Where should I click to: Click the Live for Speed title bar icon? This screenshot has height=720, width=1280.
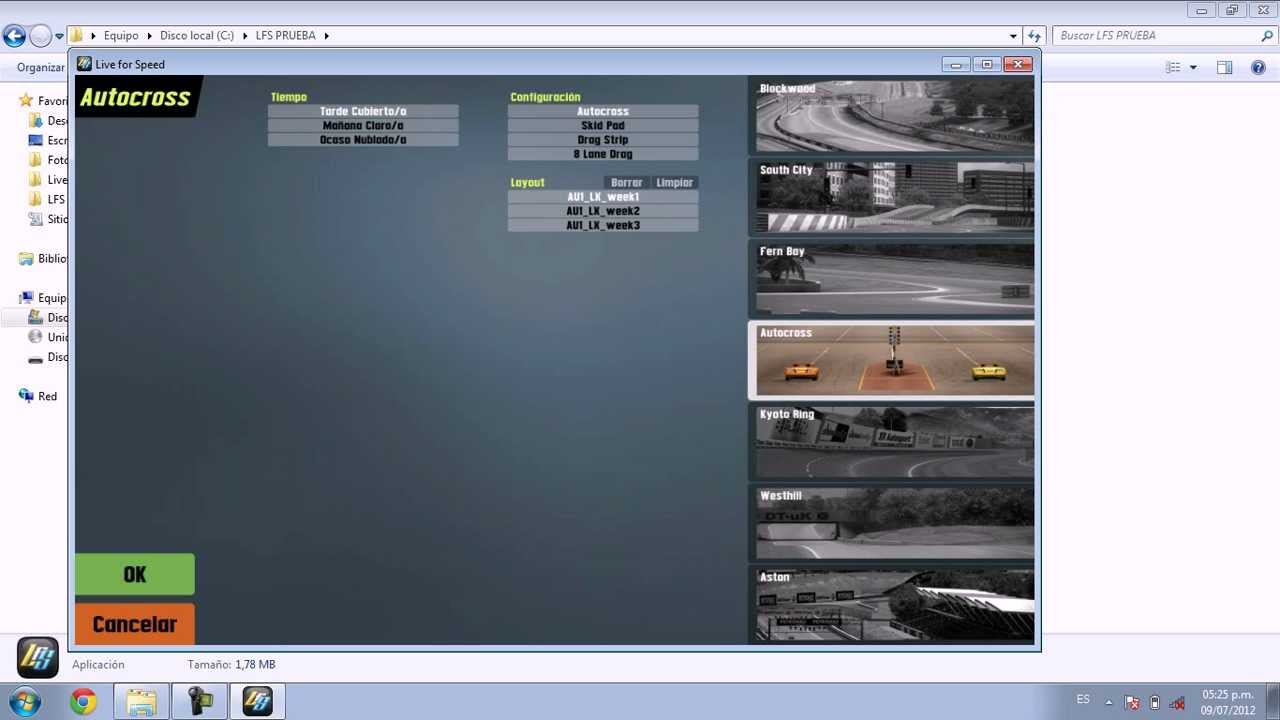coord(85,64)
